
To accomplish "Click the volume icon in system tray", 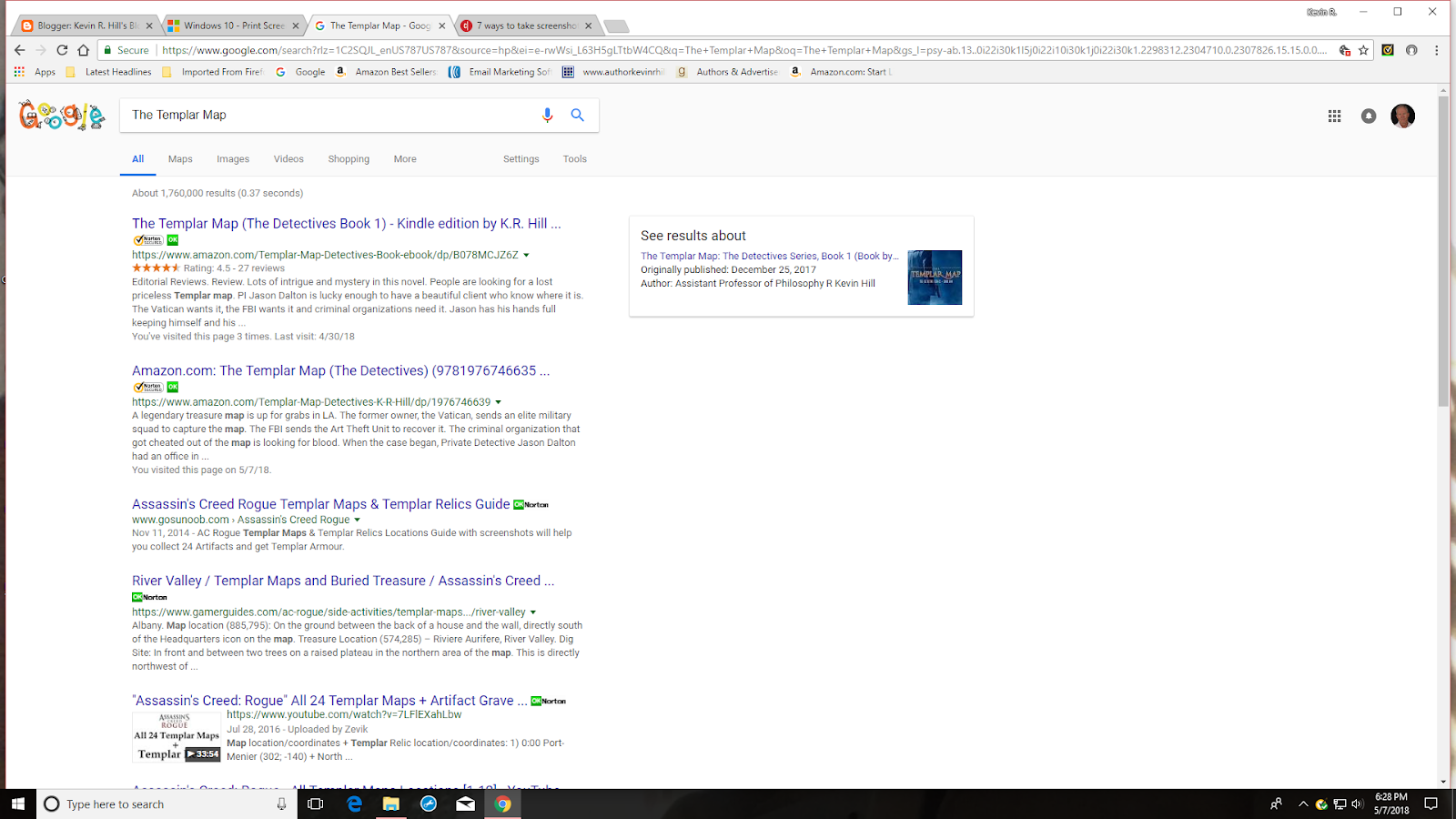I will [x=1357, y=804].
